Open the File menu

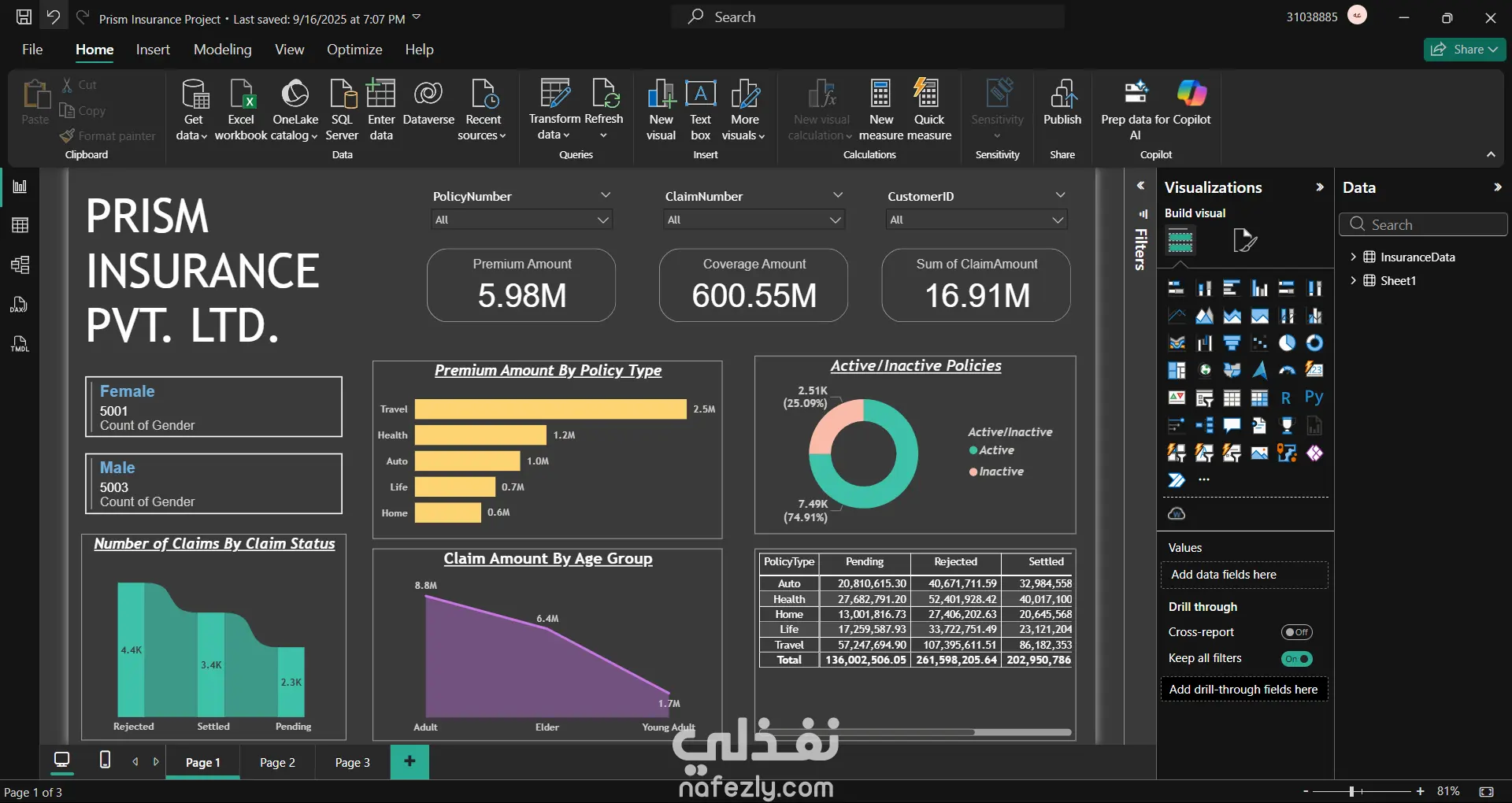pos(32,50)
